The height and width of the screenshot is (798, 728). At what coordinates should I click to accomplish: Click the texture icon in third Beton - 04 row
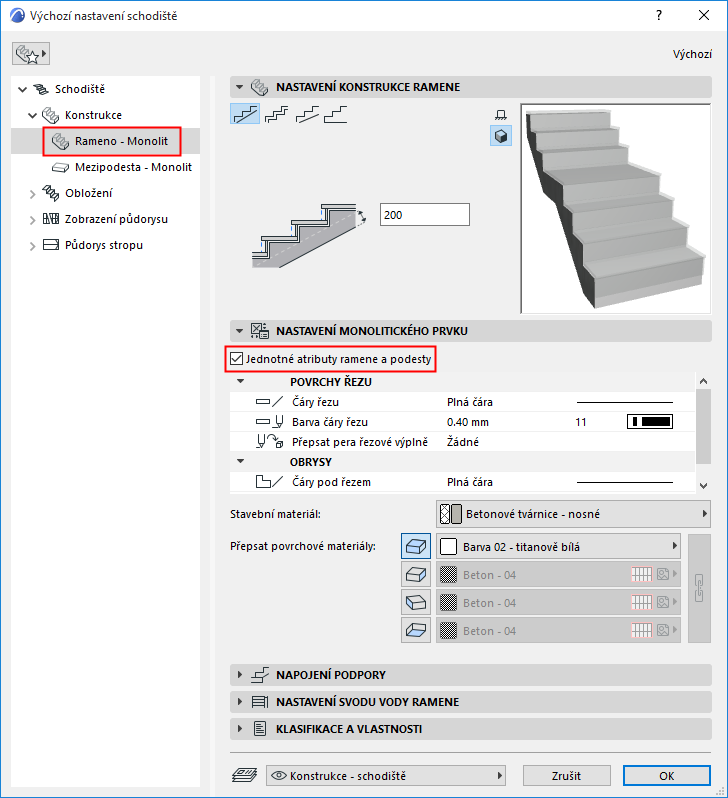[x=663, y=631]
